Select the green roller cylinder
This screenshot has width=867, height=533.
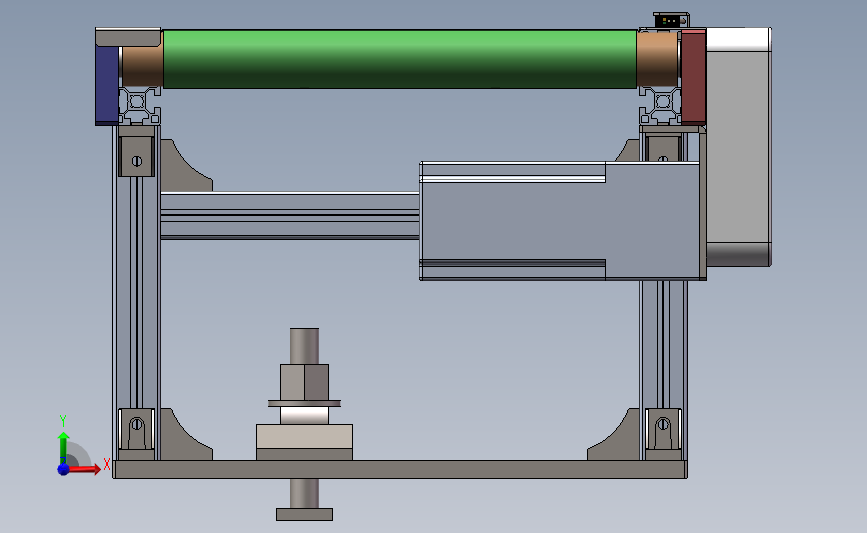tap(400, 59)
